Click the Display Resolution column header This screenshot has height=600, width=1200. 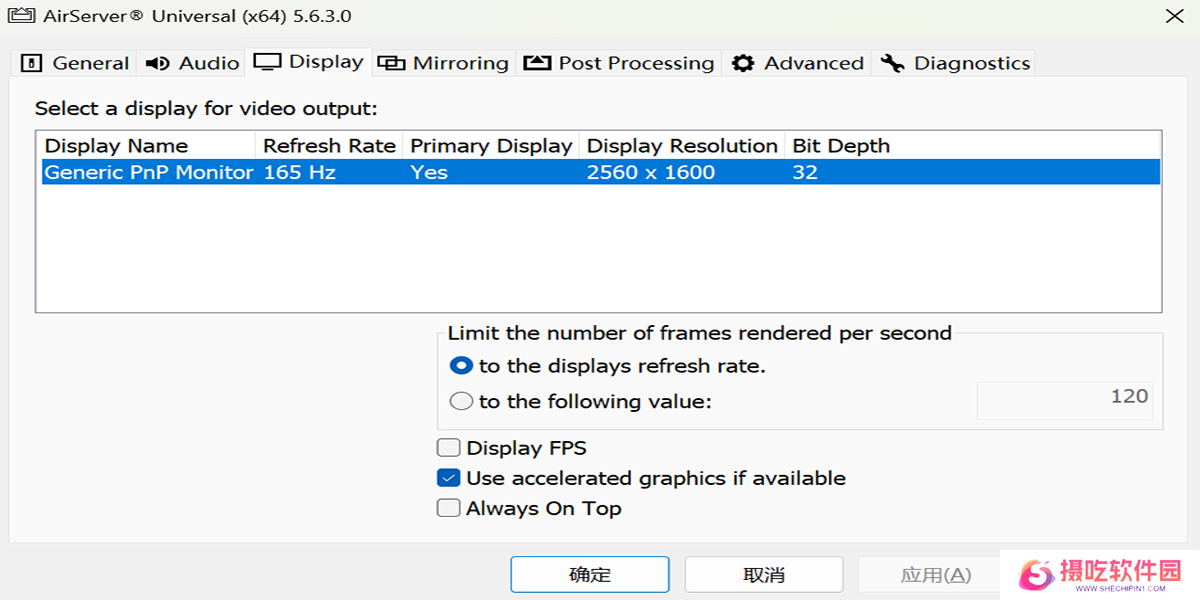coord(682,146)
